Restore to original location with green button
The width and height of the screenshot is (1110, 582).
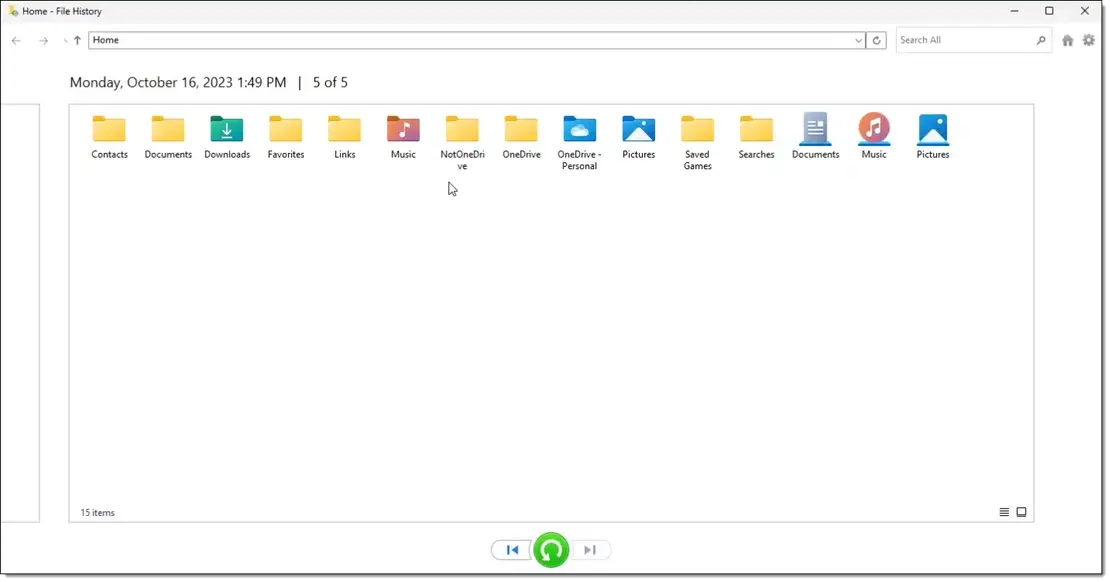pyautogui.click(x=551, y=550)
